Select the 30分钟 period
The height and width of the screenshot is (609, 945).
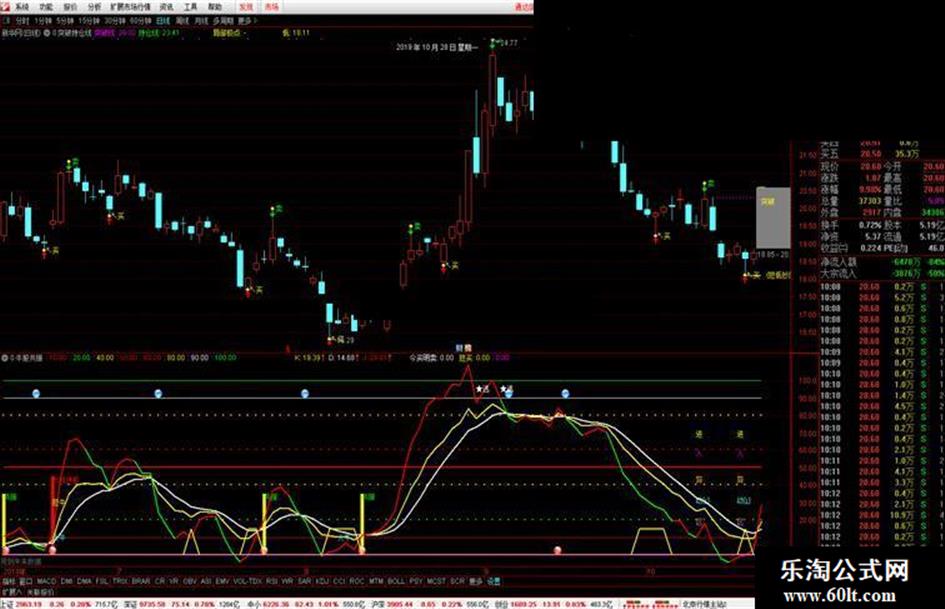115,21
